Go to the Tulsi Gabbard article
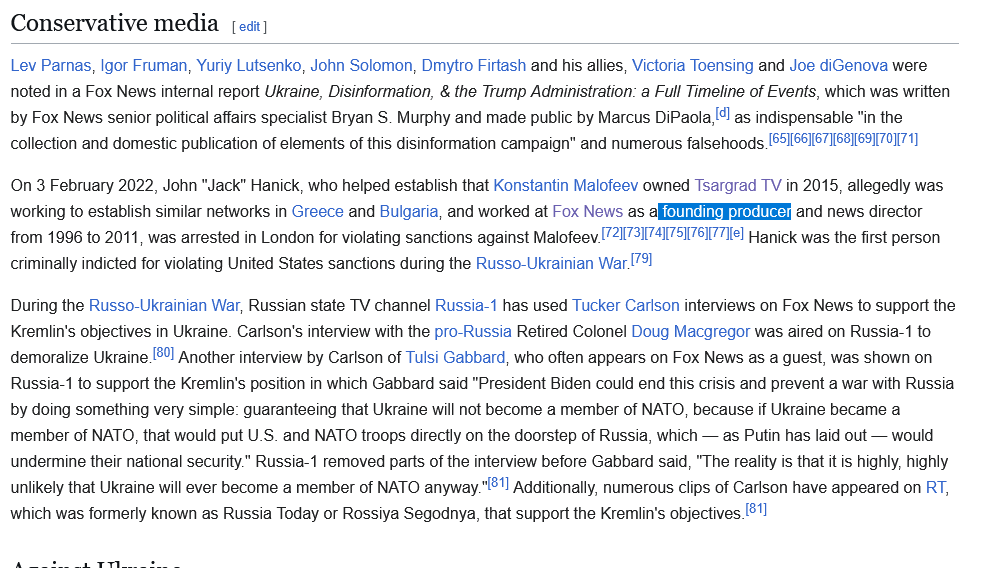The image size is (982, 568). click(x=455, y=358)
